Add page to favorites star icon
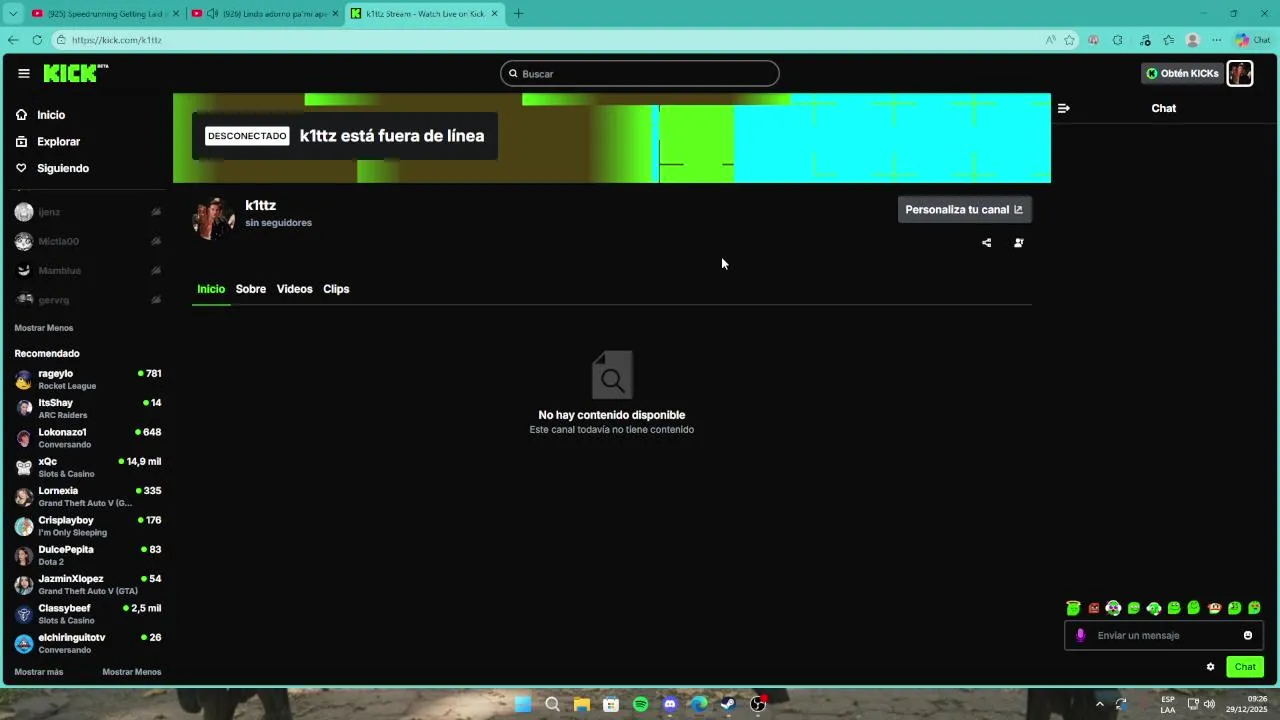Viewport: 1280px width, 720px height. coord(1069,40)
